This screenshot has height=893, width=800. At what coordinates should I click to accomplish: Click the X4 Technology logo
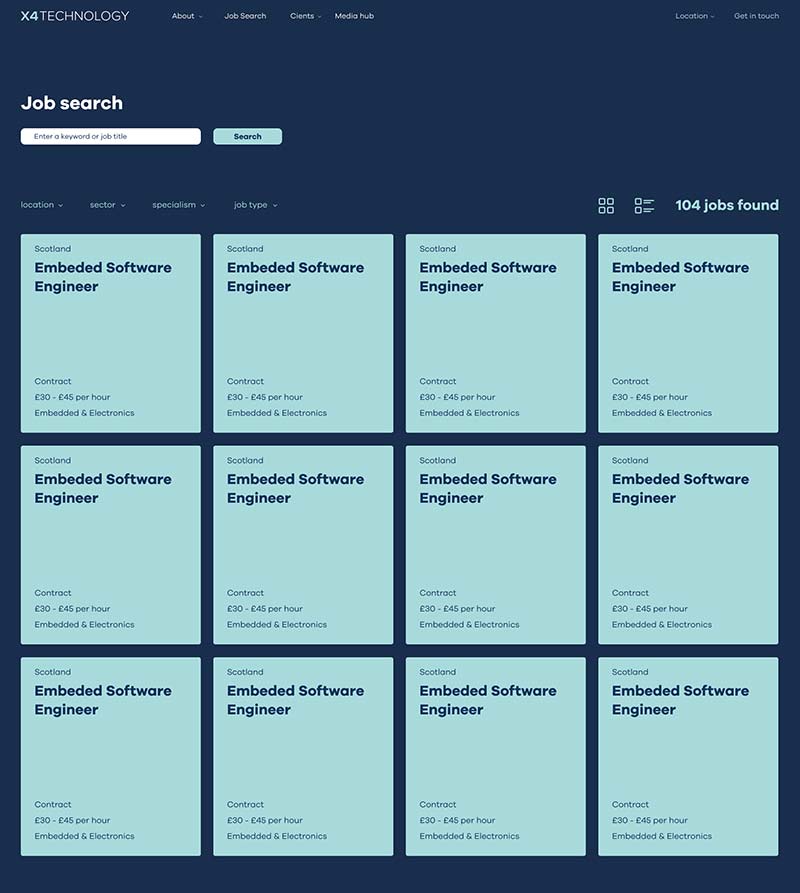tap(75, 16)
